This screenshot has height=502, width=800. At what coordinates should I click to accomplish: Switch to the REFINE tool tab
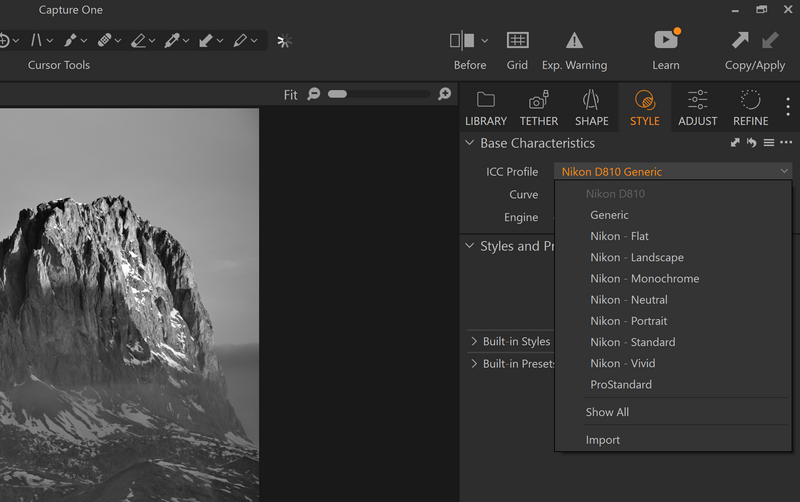click(x=751, y=108)
